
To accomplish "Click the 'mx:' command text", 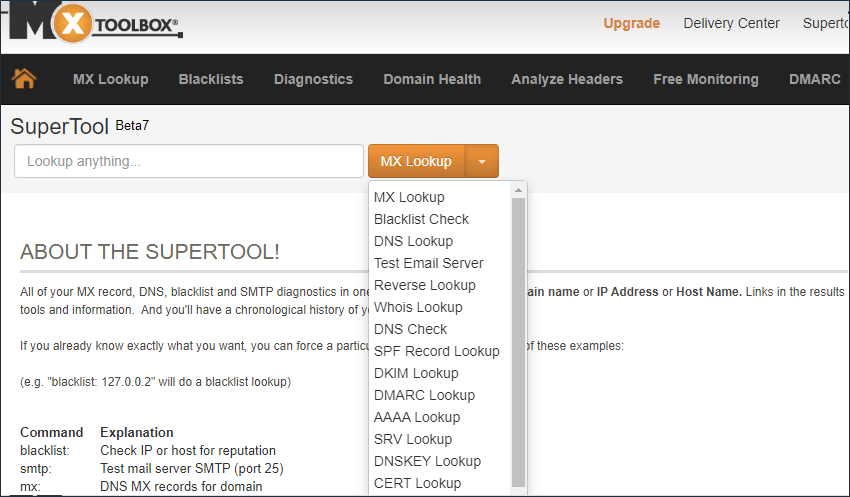I will [x=30, y=486].
